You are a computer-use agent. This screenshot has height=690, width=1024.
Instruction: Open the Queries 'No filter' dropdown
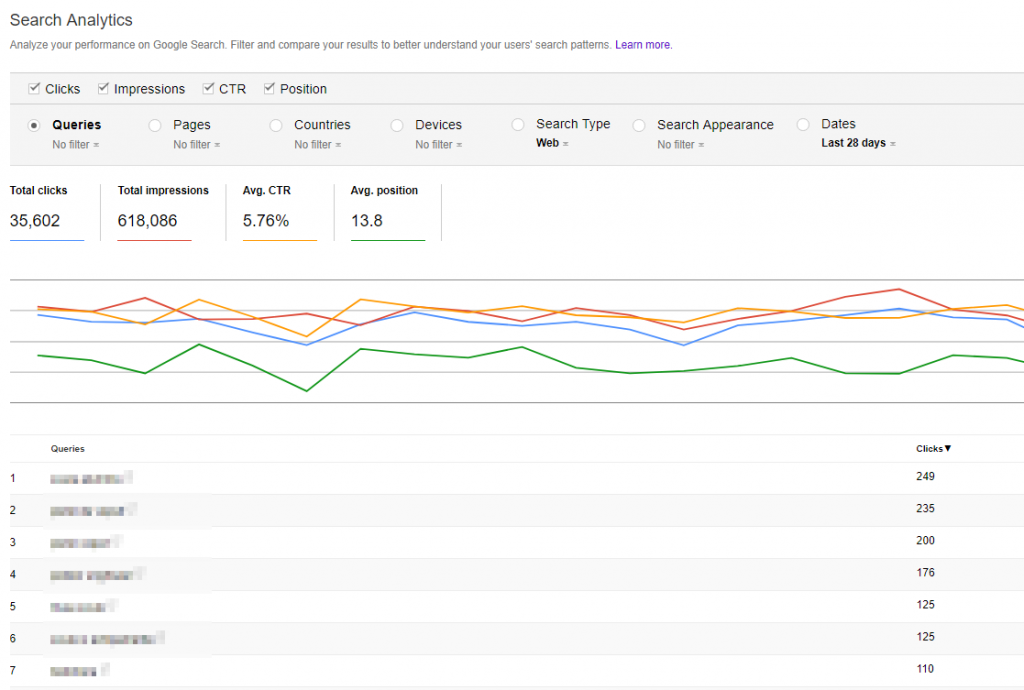point(76,144)
